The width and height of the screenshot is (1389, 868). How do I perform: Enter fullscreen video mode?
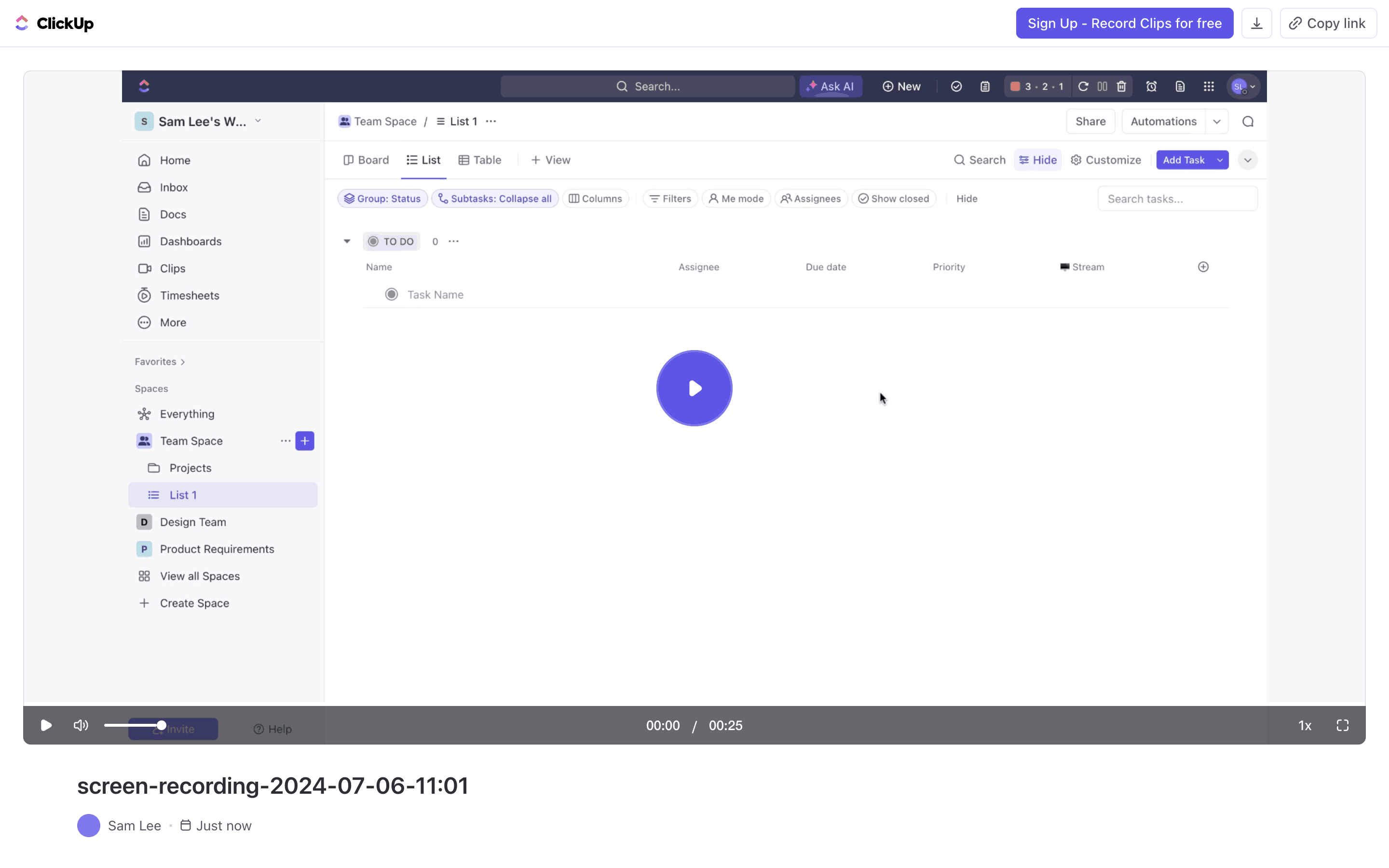pyautogui.click(x=1342, y=725)
